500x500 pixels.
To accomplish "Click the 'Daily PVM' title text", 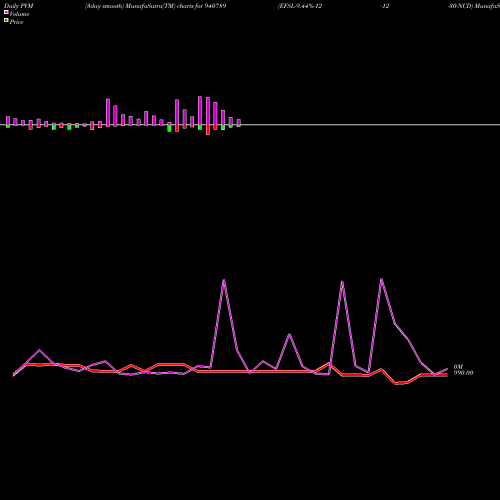I will coord(19,6).
